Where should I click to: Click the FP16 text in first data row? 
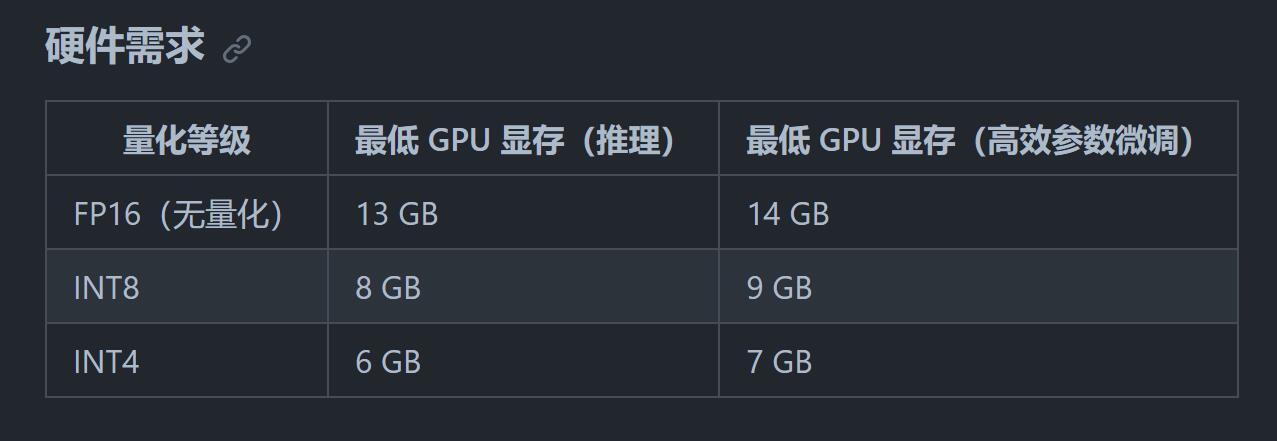pyautogui.click(x=107, y=214)
